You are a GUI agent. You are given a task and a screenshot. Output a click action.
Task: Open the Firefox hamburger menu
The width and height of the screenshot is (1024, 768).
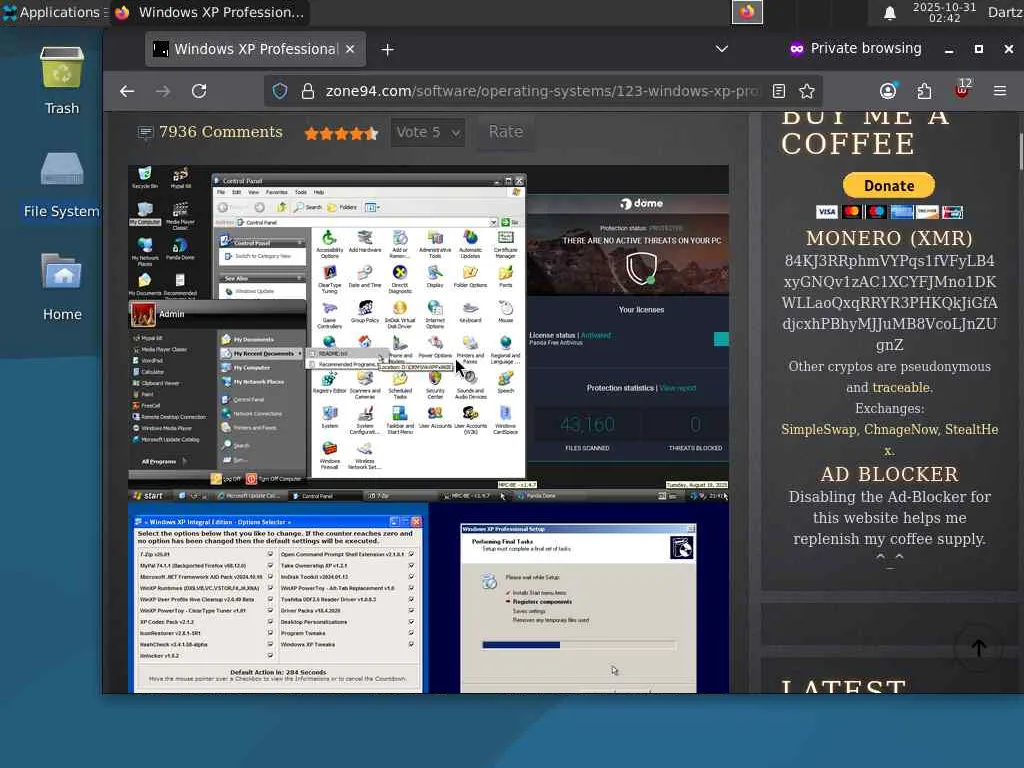[1000, 91]
